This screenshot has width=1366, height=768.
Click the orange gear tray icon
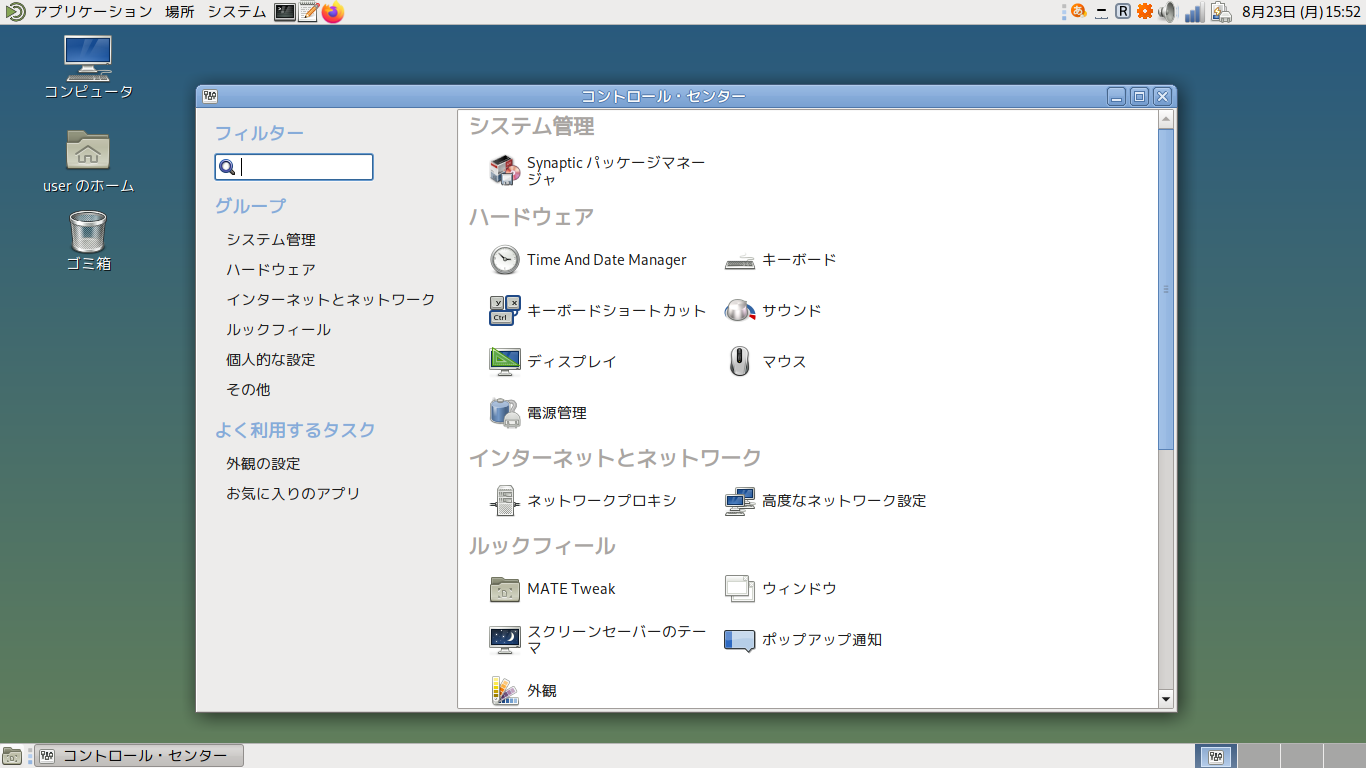[1145, 11]
